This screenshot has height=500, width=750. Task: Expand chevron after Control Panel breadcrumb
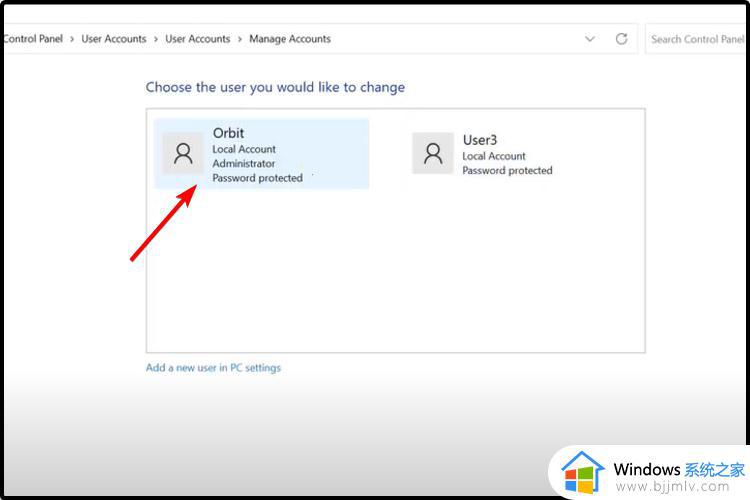coord(72,39)
